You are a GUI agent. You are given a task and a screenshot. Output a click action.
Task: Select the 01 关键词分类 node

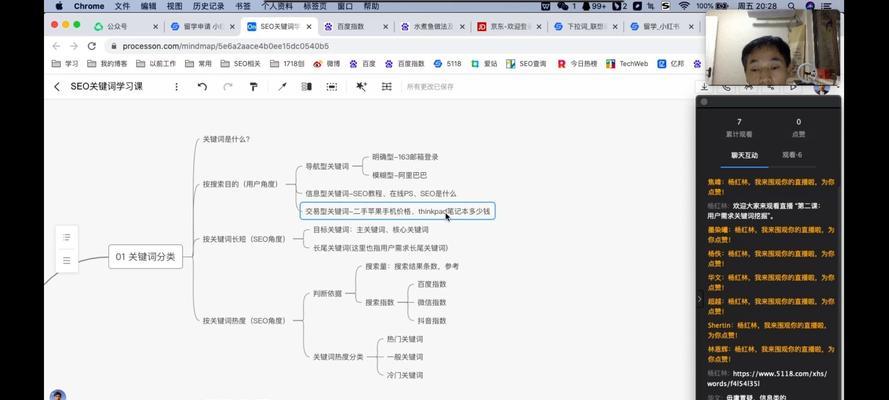click(x=146, y=257)
